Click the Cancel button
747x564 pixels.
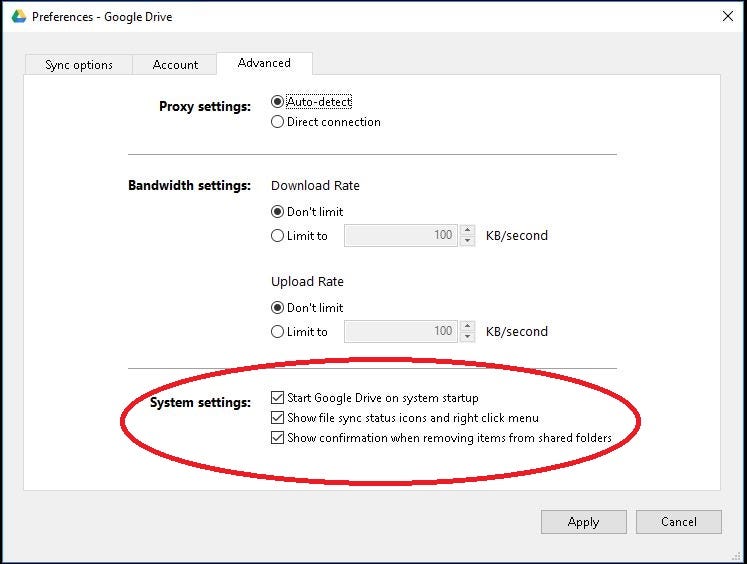pos(679,522)
